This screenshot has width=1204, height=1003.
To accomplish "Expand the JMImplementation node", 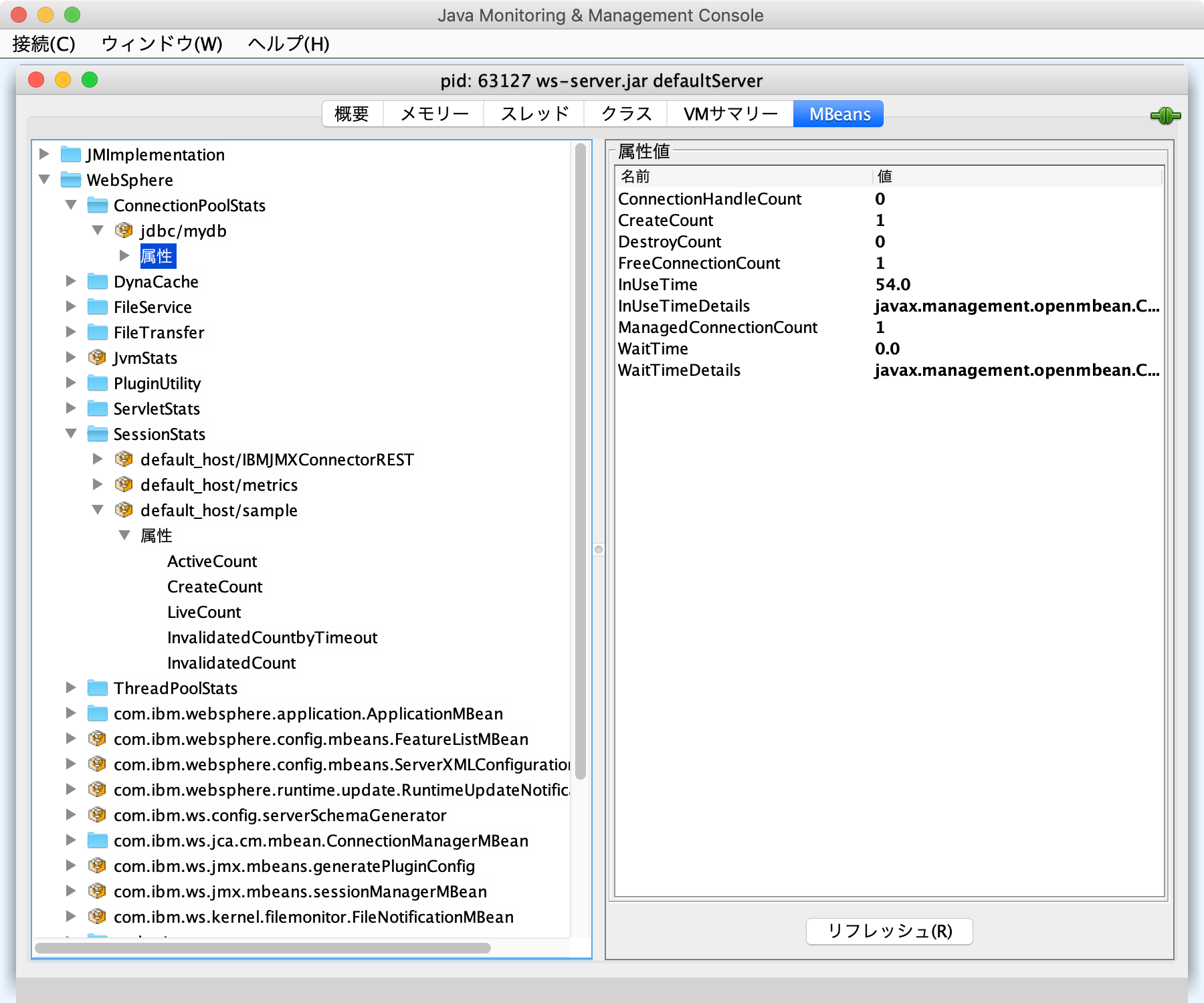I will [44, 154].
